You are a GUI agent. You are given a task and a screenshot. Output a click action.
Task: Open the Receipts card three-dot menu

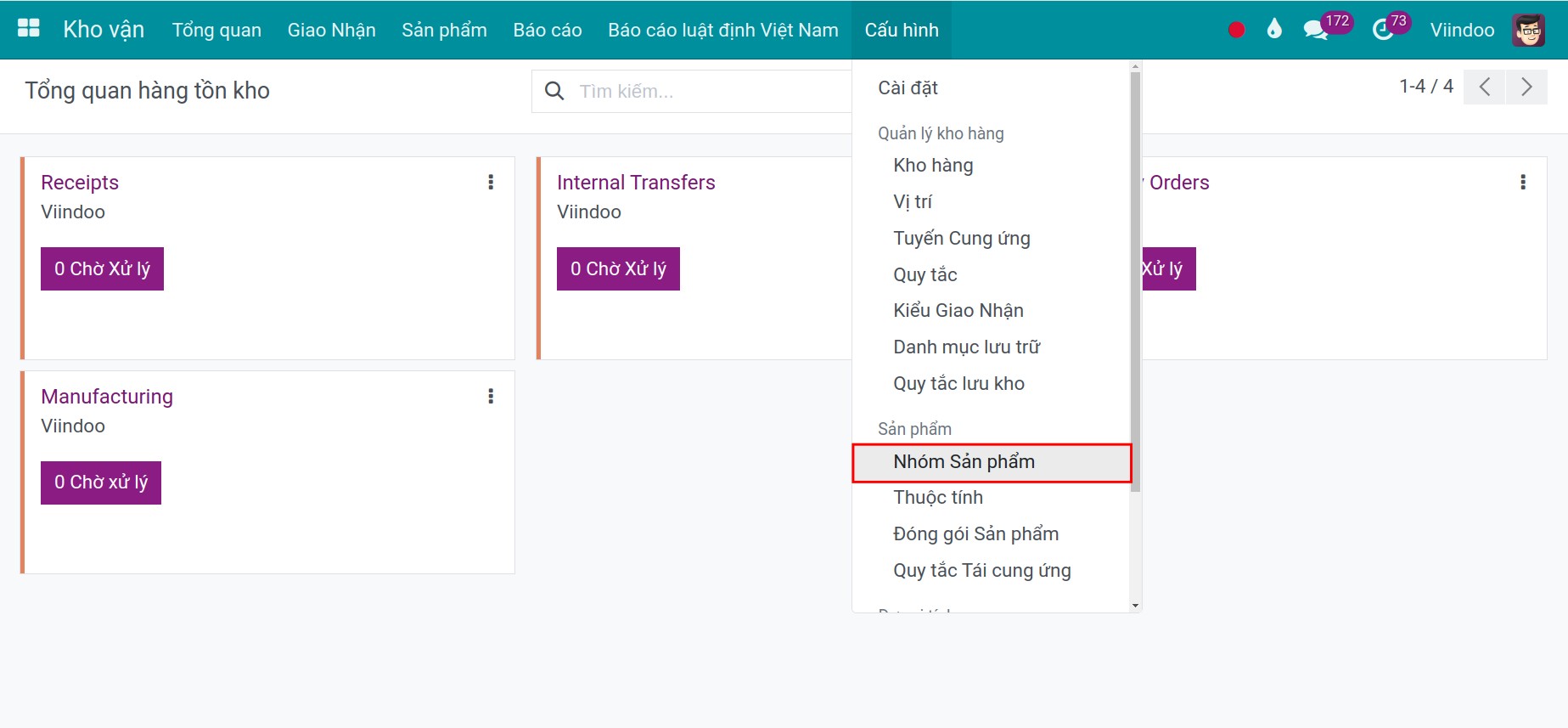pos(491,181)
